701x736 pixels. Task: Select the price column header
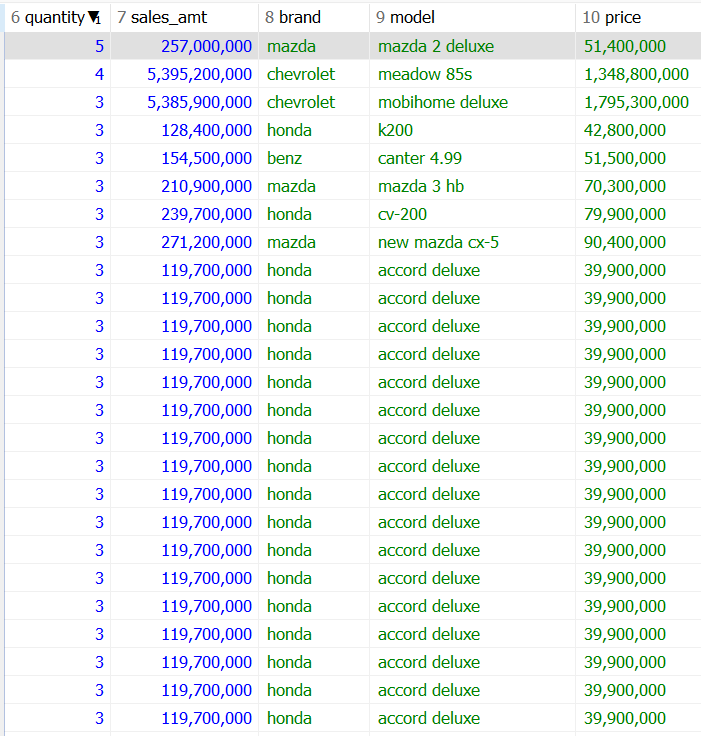[x=638, y=18]
